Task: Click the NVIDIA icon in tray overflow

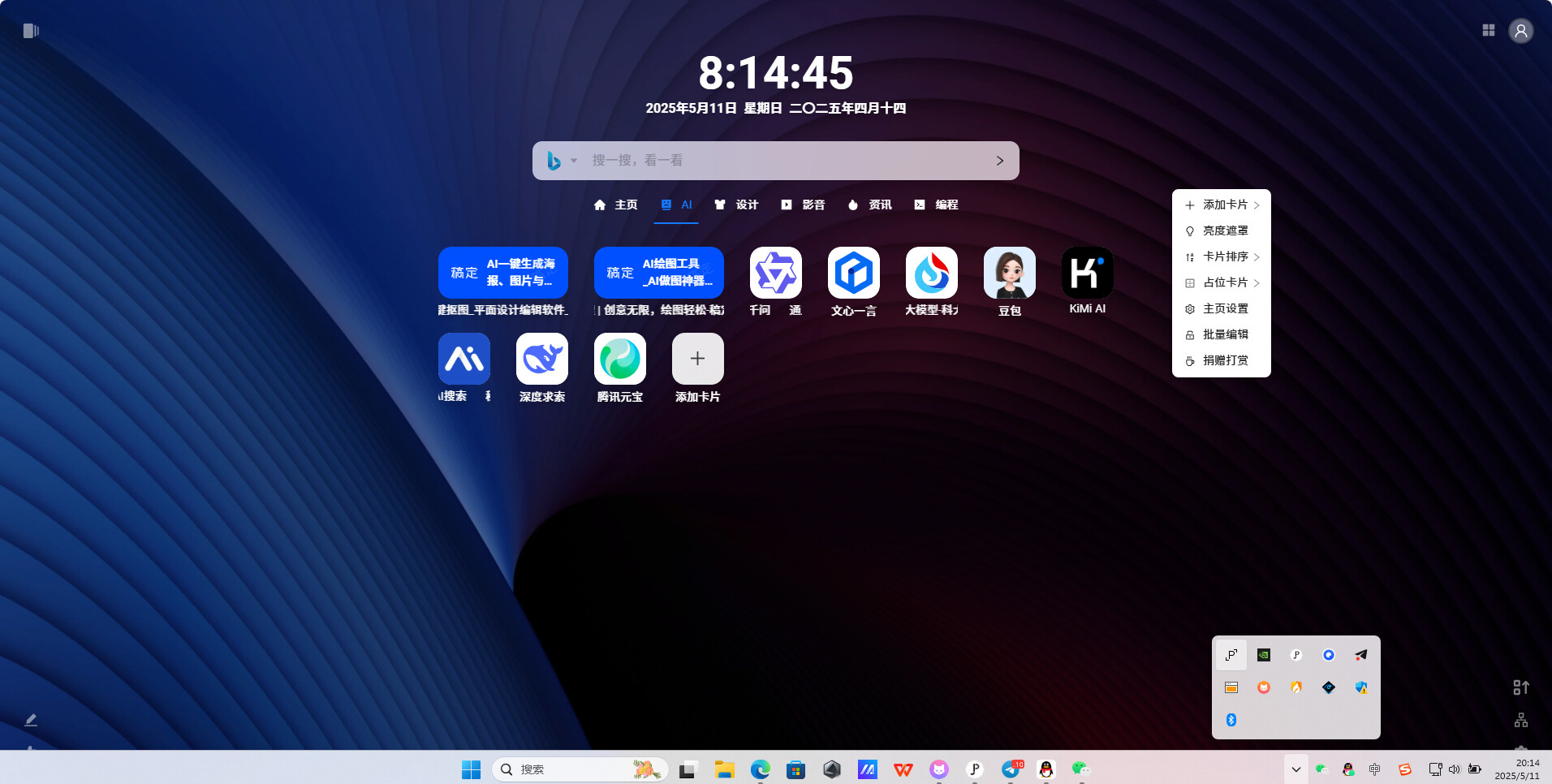Action: [1264, 655]
